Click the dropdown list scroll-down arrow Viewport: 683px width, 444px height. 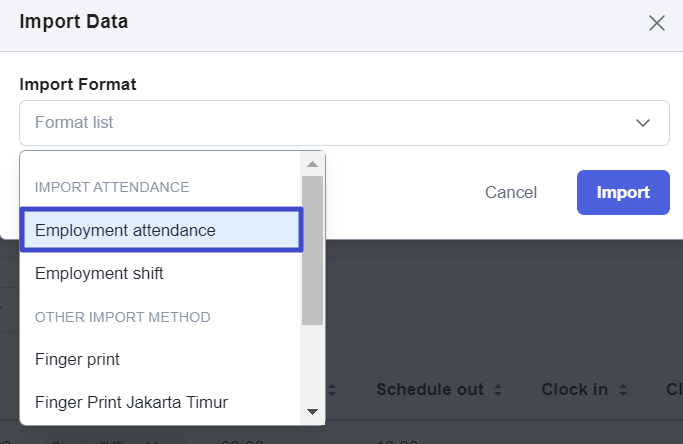pyautogui.click(x=312, y=412)
